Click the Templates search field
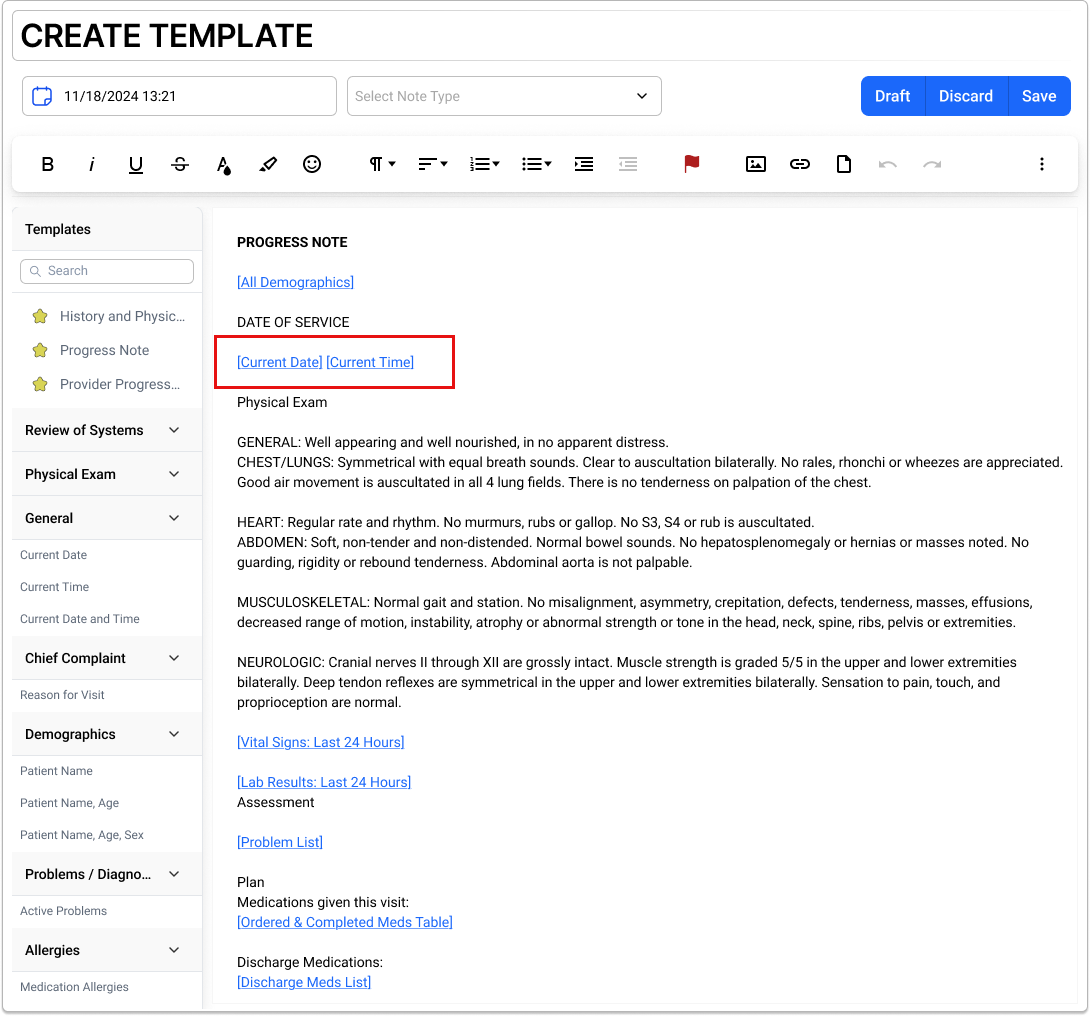 pyautogui.click(x=106, y=271)
